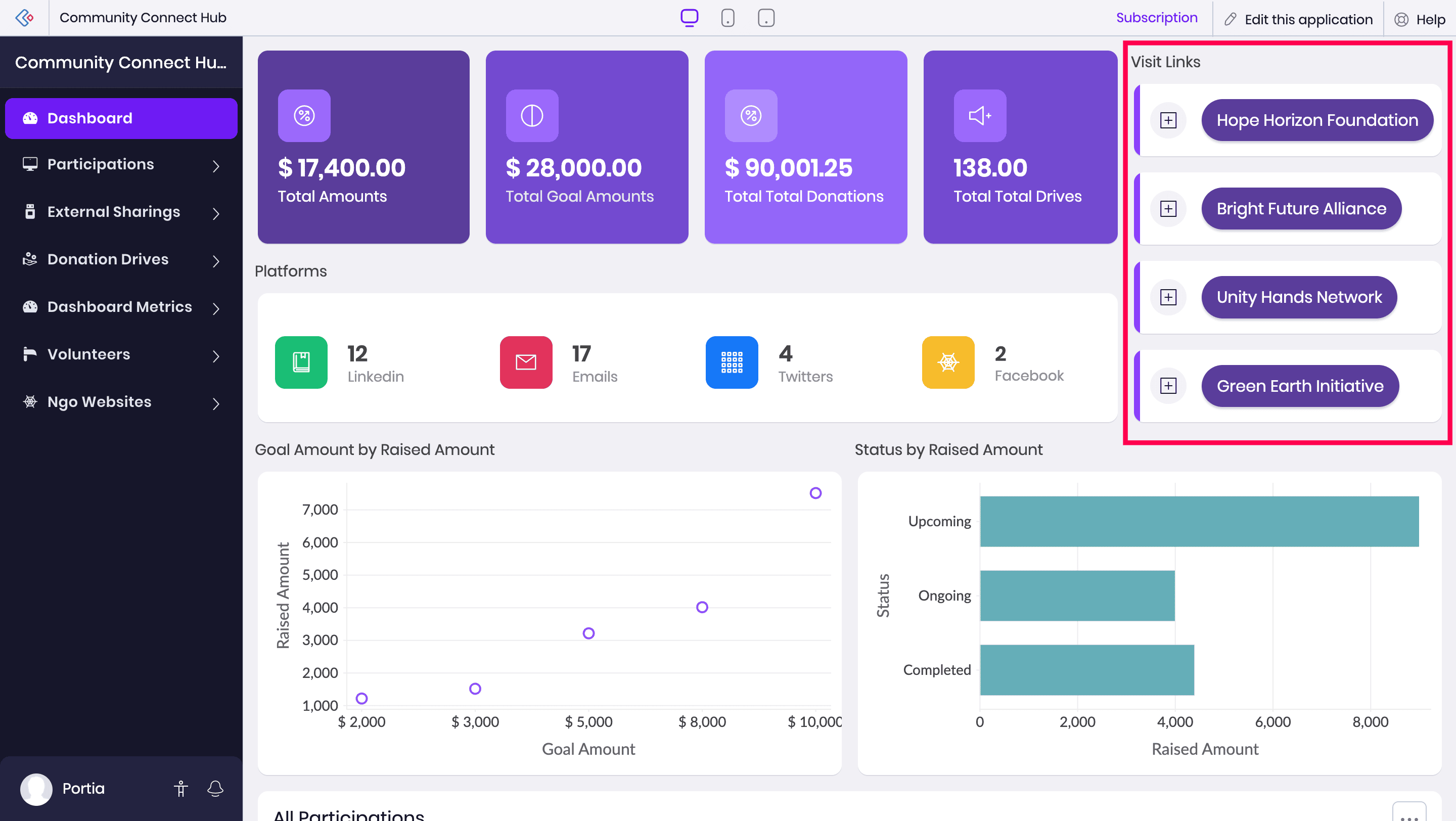
Task: Click the green Linkedin platform icon
Action: pyautogui.click(x=301, y=362)
